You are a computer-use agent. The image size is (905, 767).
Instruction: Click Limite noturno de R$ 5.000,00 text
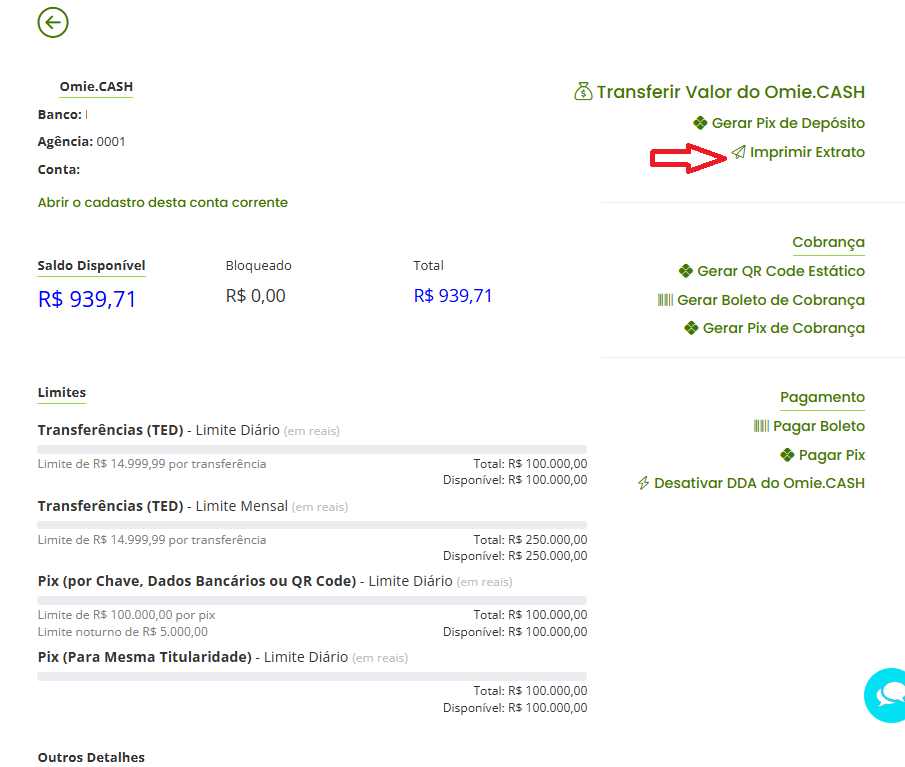coord(122,632)
